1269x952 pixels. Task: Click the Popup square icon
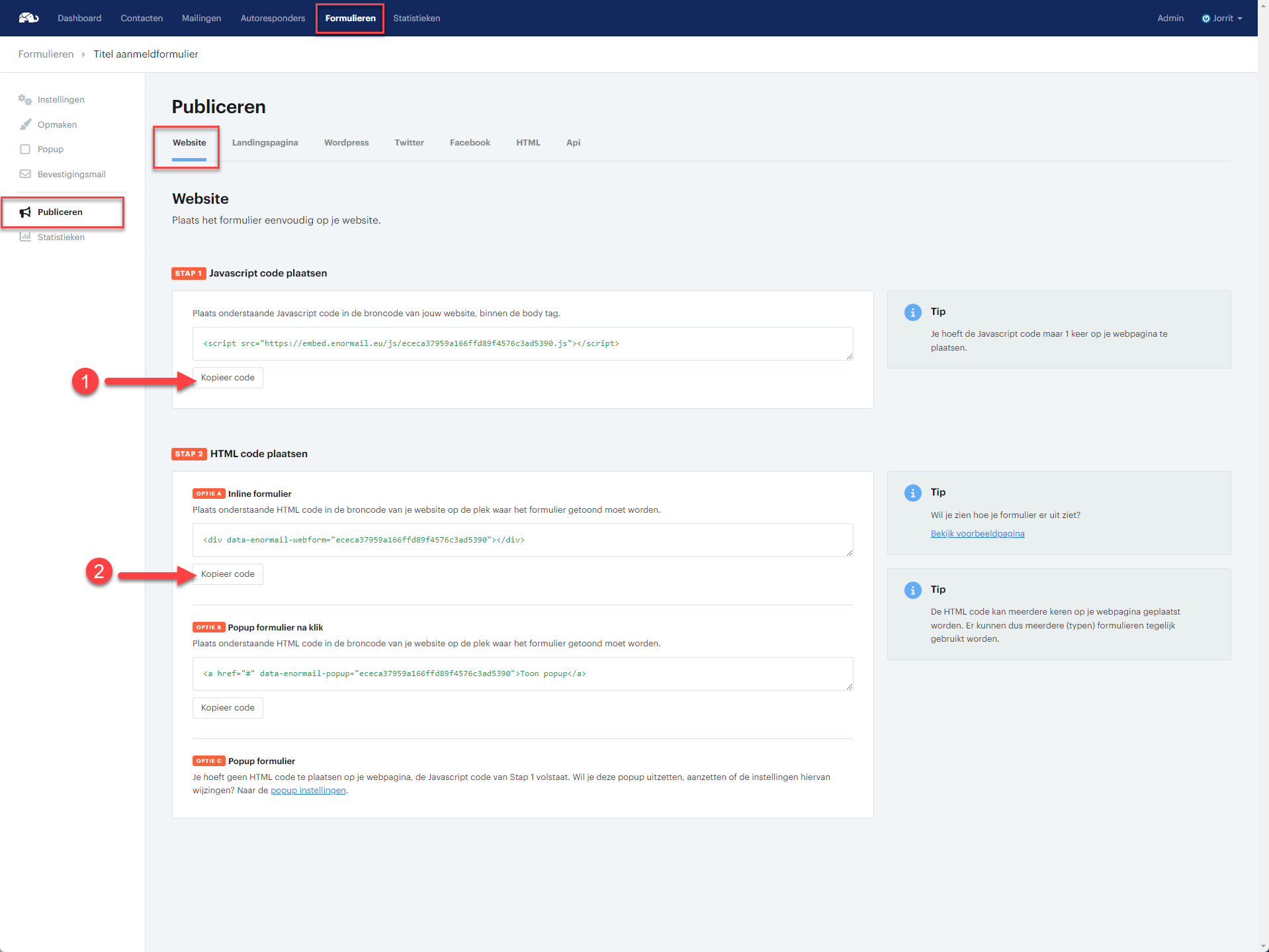coord(25,150)
